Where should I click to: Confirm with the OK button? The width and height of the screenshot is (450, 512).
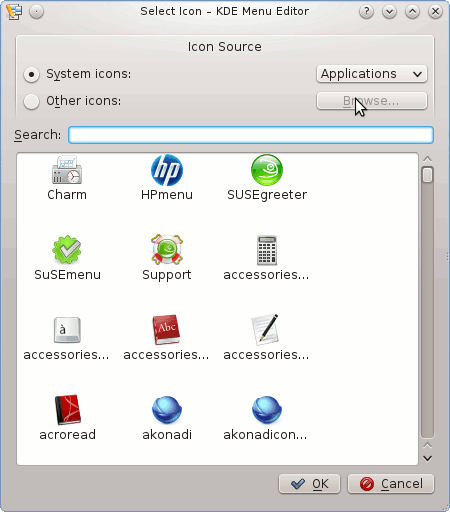click(x=309, y=484)
